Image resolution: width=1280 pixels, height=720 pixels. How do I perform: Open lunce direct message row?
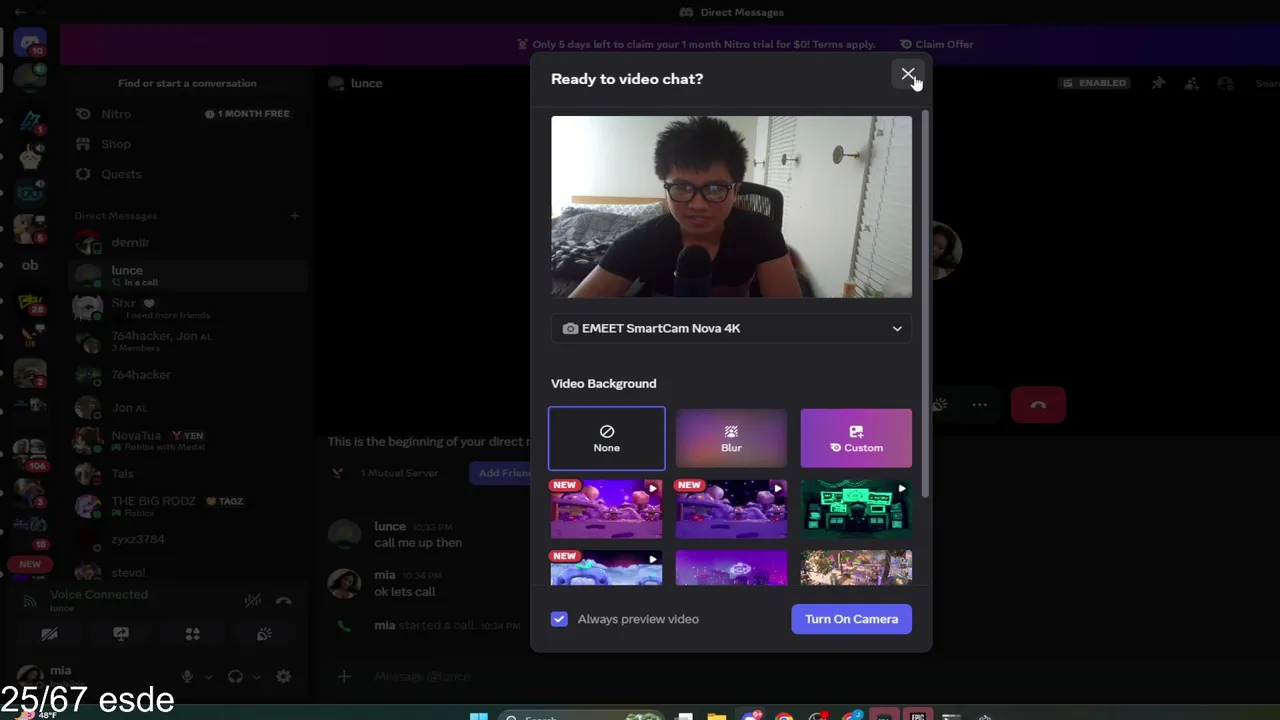pyautogui.click(x=186, y=275)
